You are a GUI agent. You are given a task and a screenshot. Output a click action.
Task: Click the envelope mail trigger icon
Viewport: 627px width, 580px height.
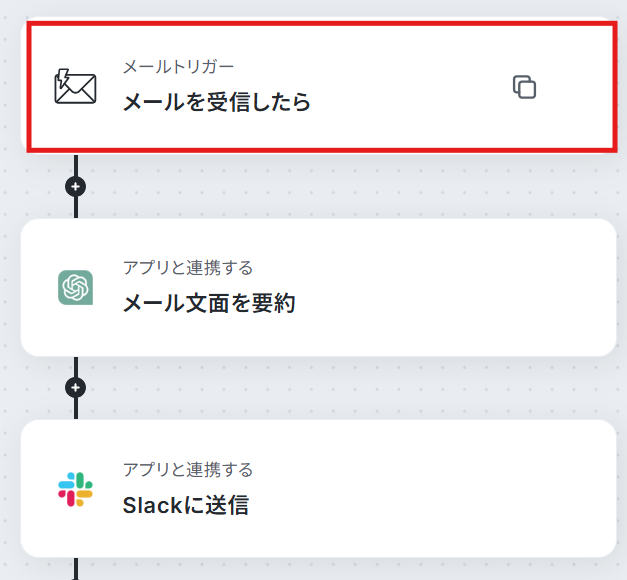75,86
